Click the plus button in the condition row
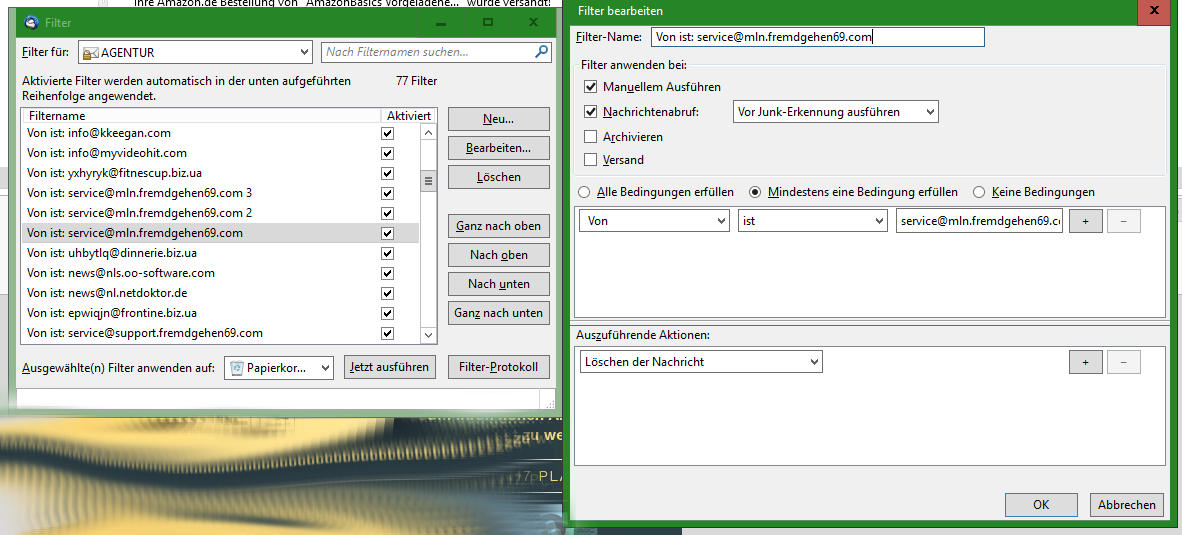 (1085, 221)
